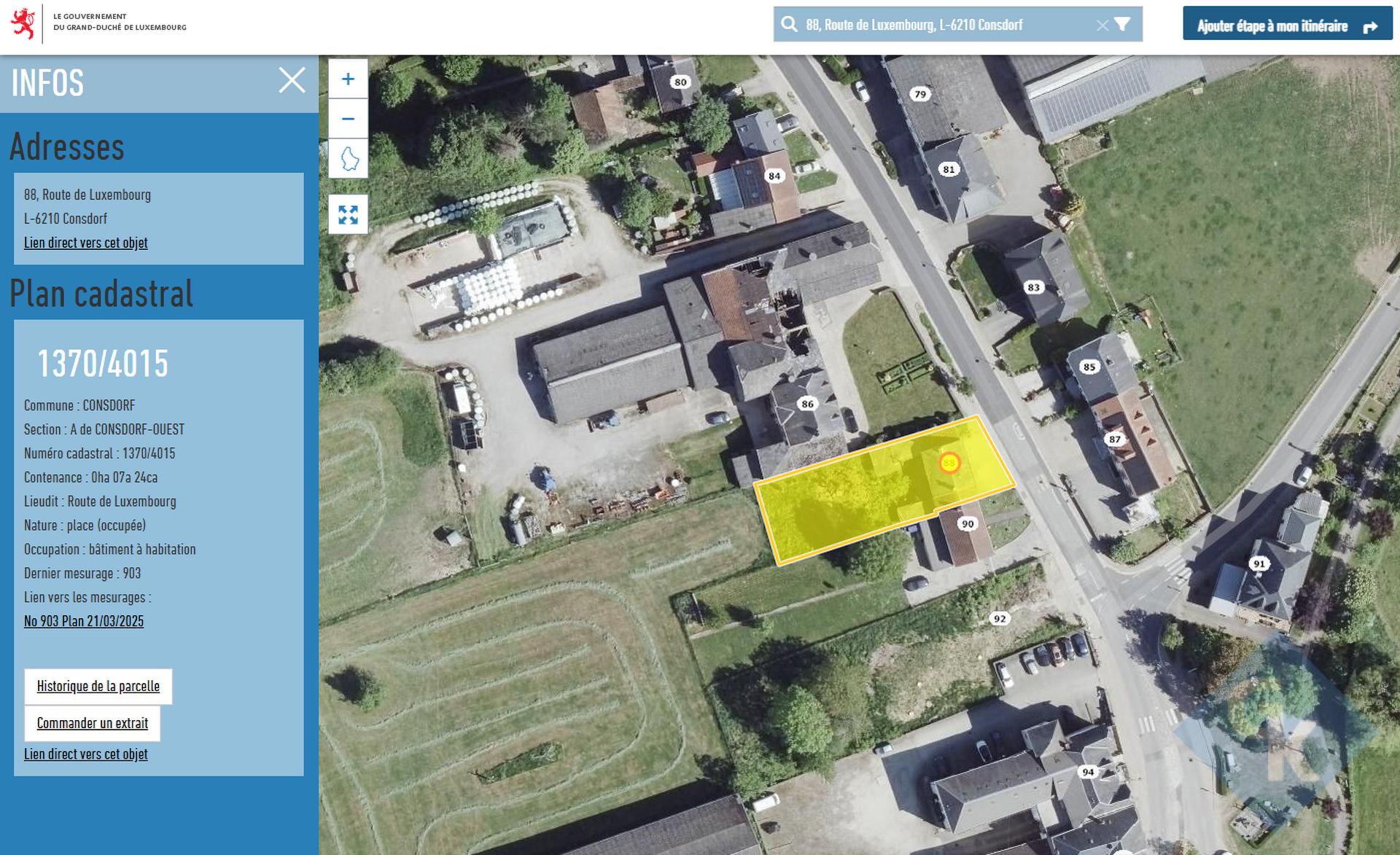Screen dimensions: 1400x855
Task: Select house number 86 marker
Action: pos(807,404)
